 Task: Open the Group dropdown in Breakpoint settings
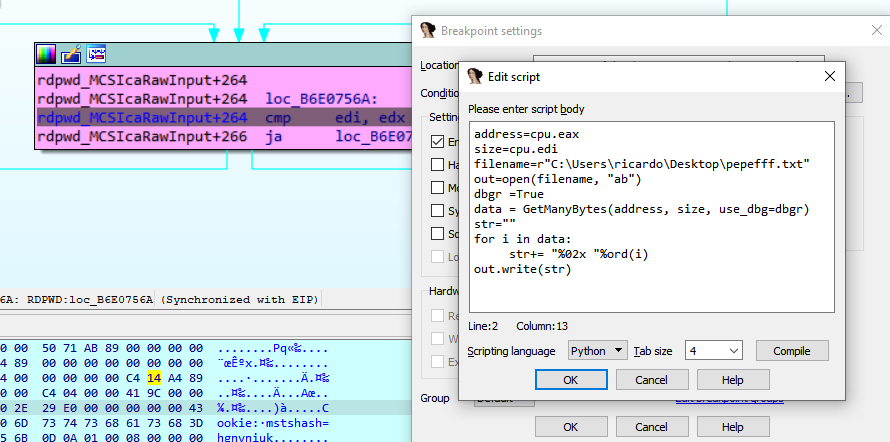496,398
